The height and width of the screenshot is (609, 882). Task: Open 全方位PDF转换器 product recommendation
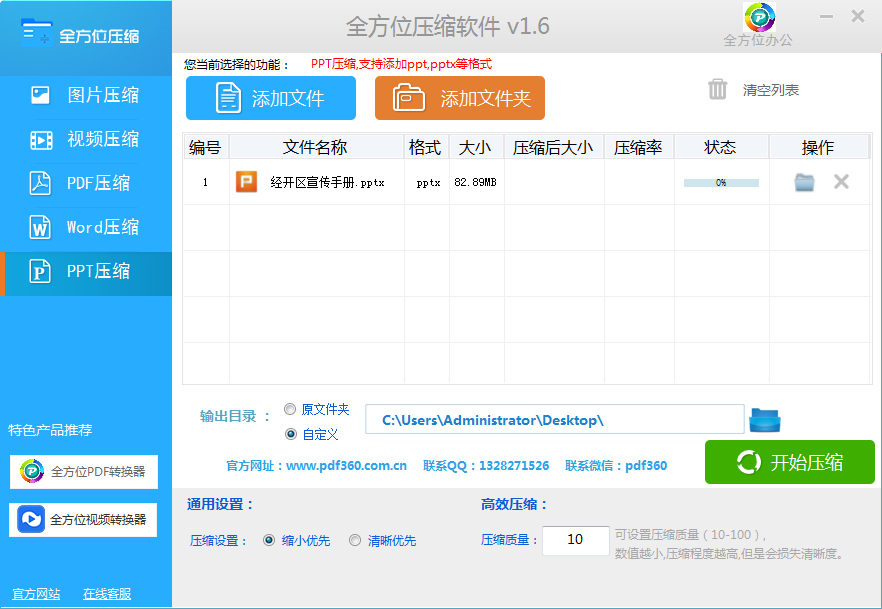point(84,472)
